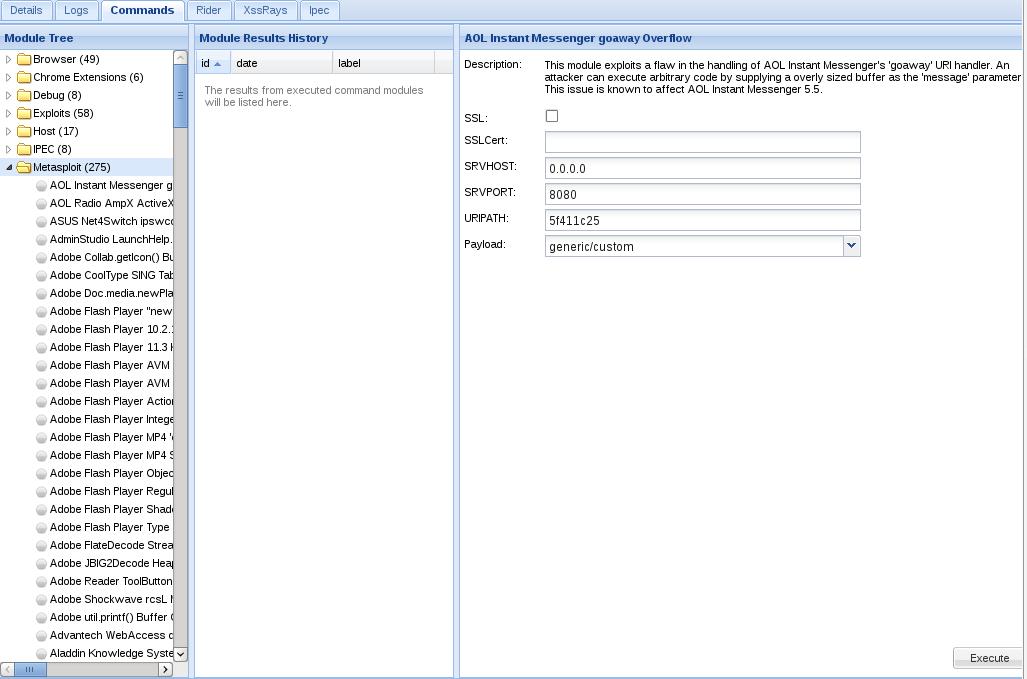The image size is (1027, 679).
Task: Click the Execute button
Action: click(989, 658)
